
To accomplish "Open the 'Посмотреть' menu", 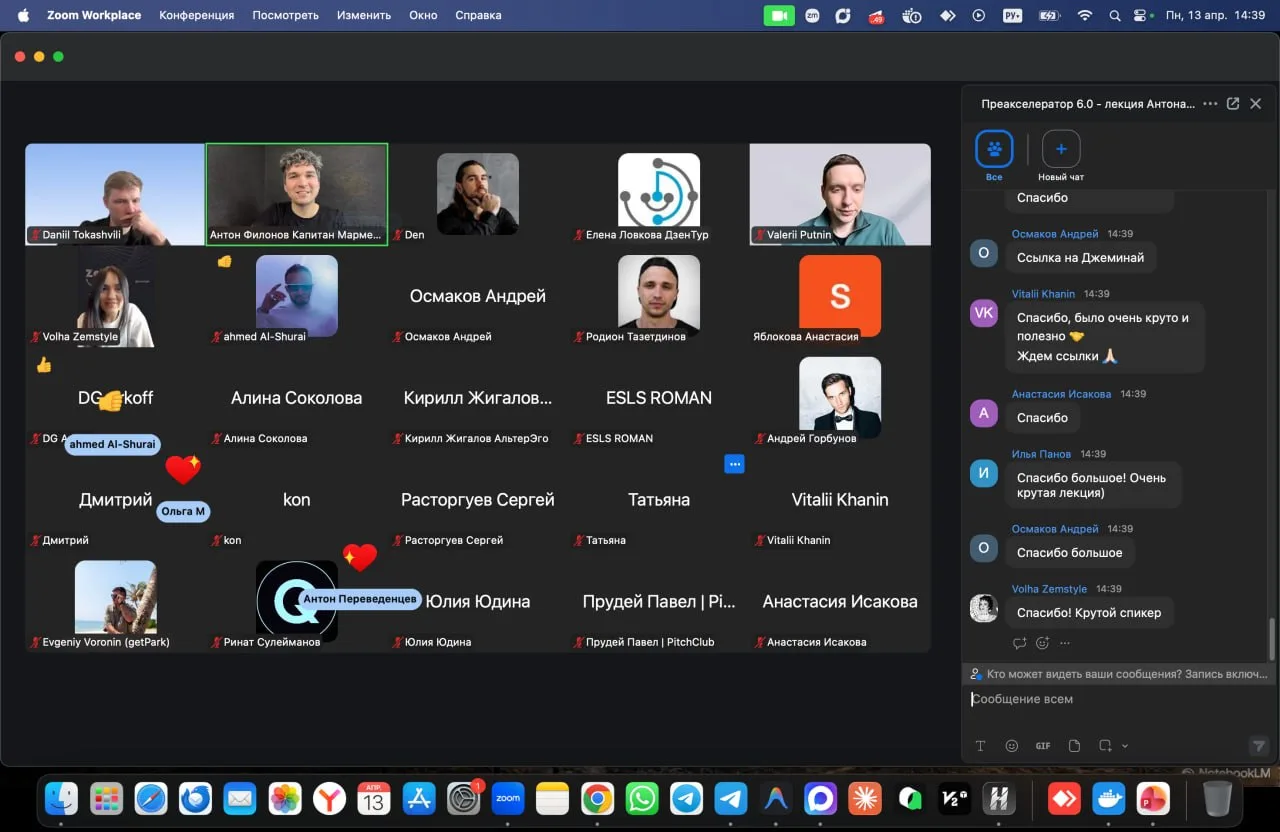I will 285,15.
